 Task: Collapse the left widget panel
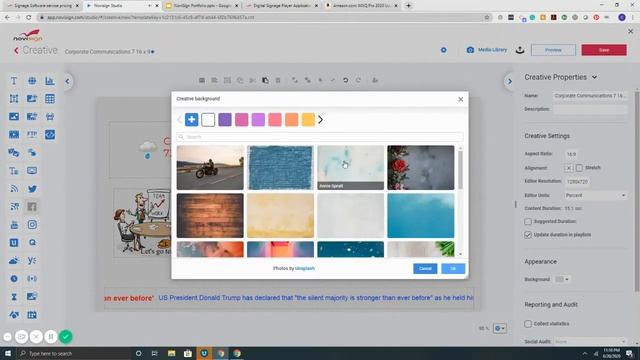68,81
